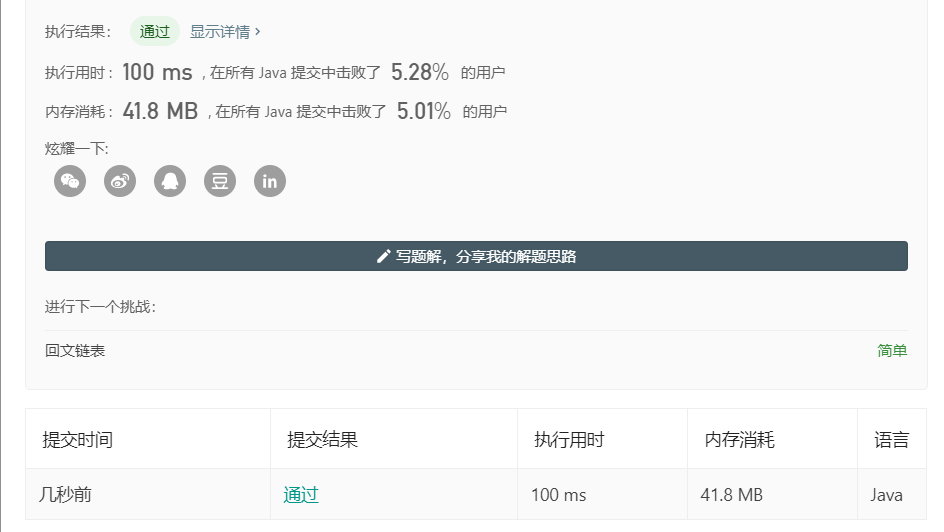This screenshot has height=532, width=944.
Task: Click the 写题解 write solution button
Action: [476, 256]
